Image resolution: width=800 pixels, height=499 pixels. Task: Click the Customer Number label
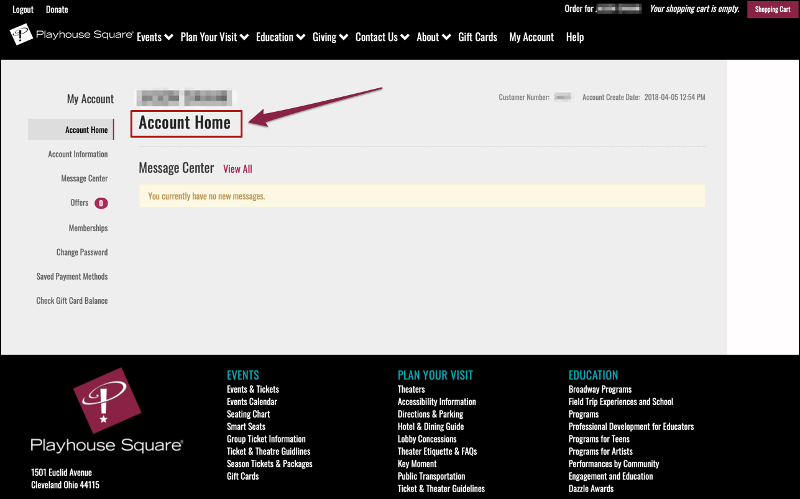pos(524,97)
